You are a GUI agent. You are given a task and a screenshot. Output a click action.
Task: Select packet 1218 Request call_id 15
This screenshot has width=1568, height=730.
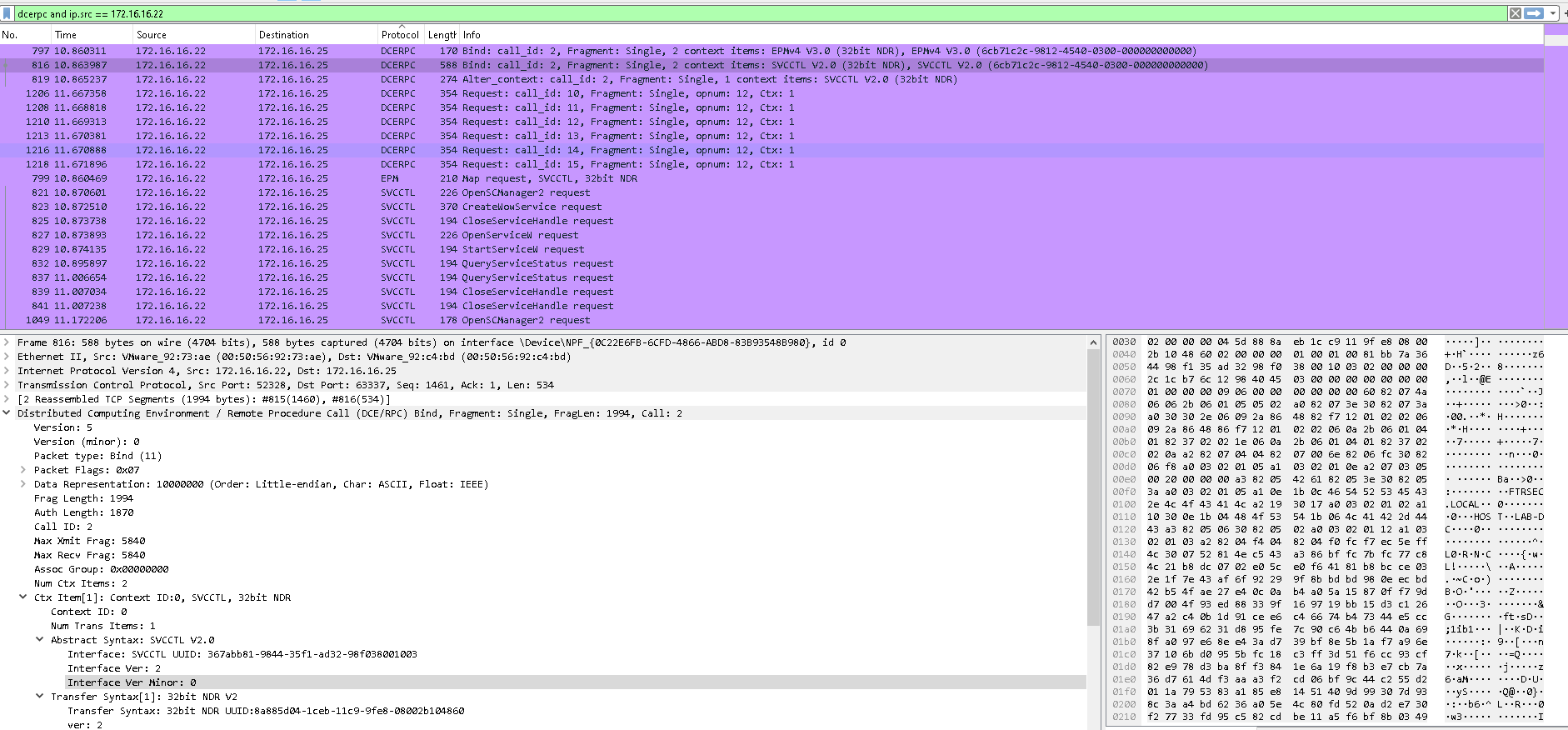point(772,164)
